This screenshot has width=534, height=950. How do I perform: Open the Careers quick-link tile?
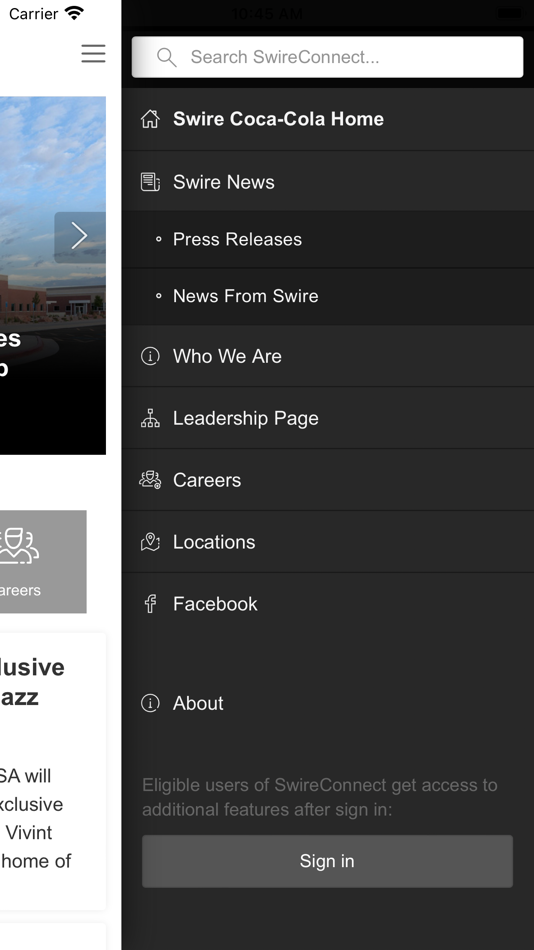[43, 562]
